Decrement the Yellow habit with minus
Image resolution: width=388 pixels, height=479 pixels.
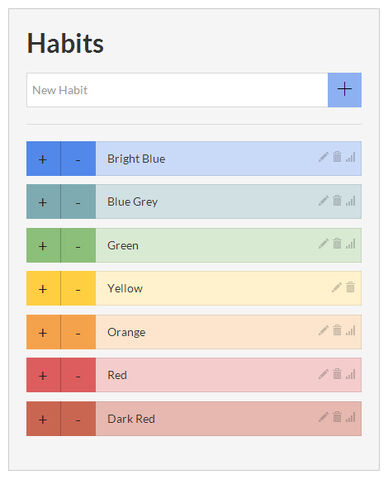[x=78, y=289]
